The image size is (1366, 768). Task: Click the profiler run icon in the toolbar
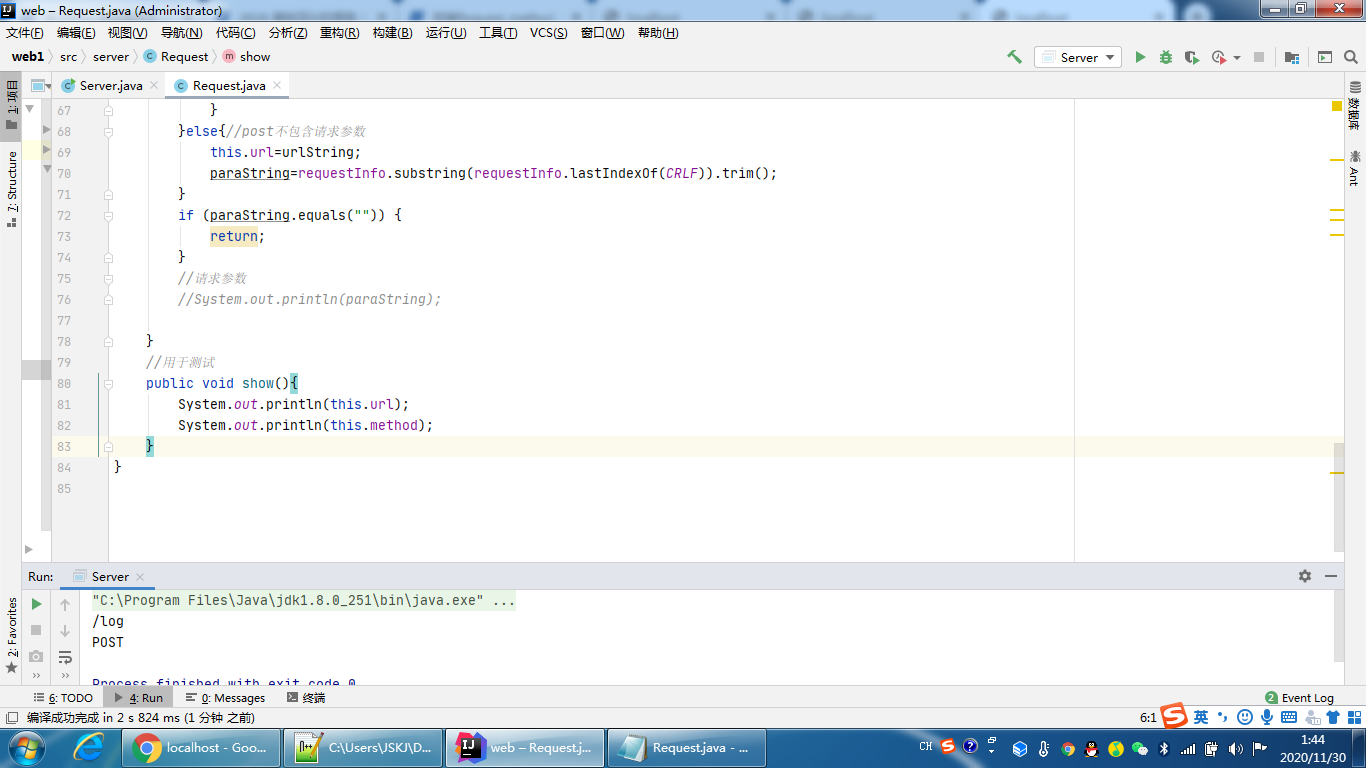click(x=1219, y=57)
